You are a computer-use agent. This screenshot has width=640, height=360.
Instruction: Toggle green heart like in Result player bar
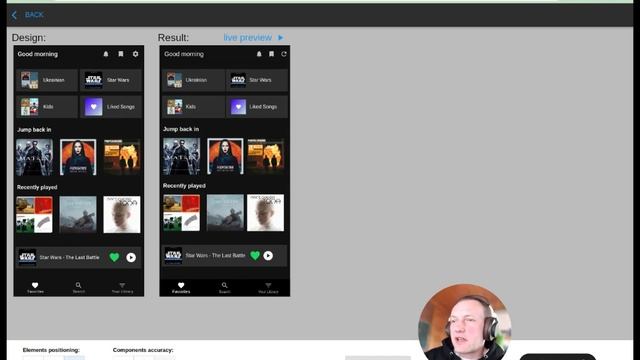[255, 256]
